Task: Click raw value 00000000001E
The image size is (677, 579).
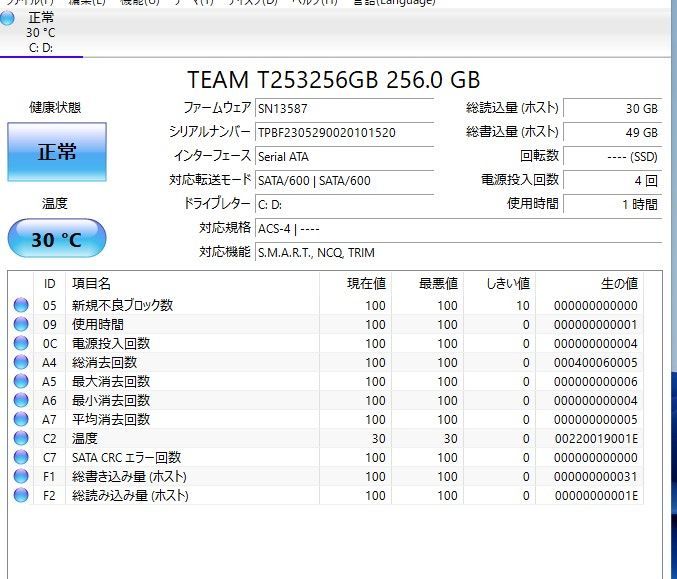Action: click(x=596, y=496)
